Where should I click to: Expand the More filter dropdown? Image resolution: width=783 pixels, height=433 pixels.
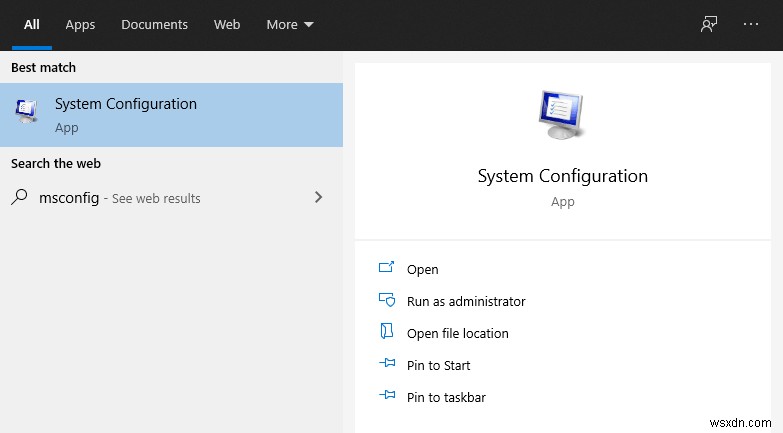(290, 24)
